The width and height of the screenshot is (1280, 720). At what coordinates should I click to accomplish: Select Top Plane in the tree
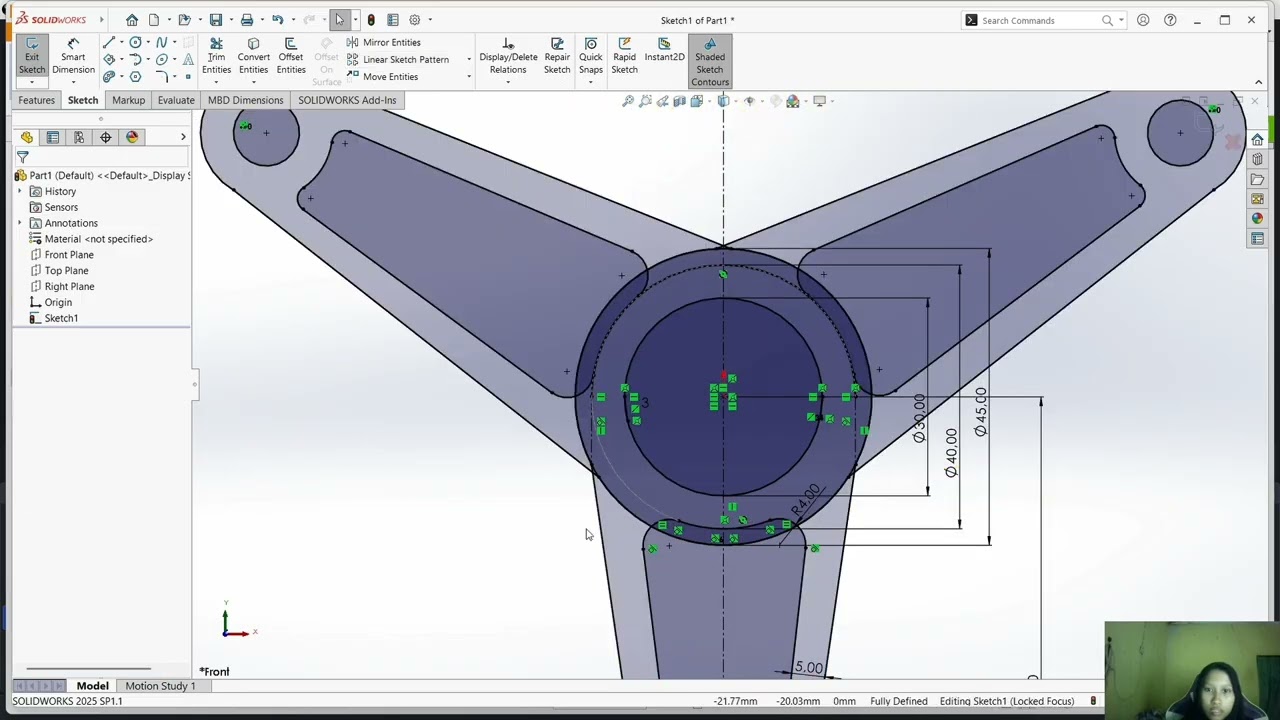[x=66, y=271]
